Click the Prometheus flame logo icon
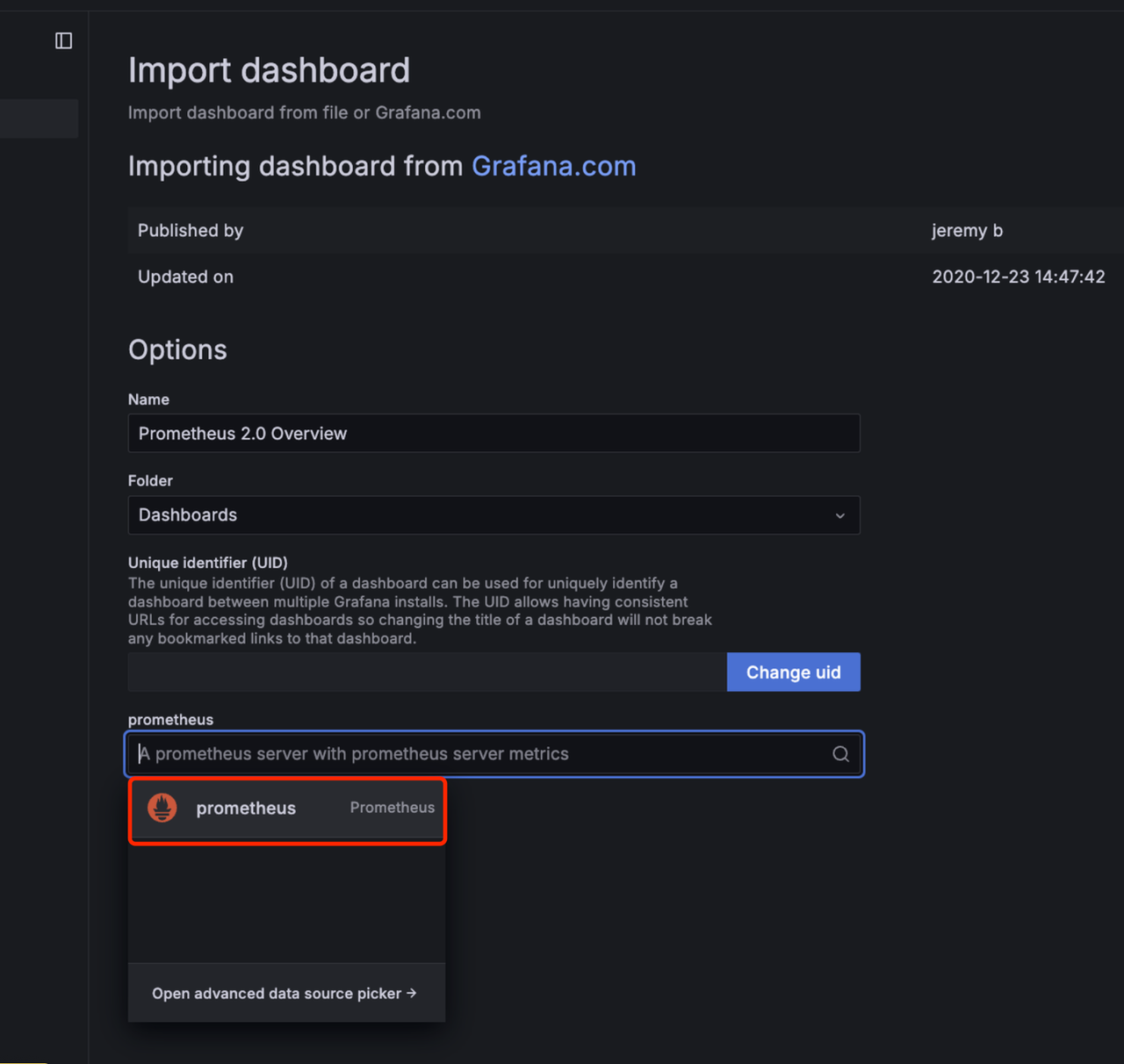 pyautogui.click(x=162, y=808)
